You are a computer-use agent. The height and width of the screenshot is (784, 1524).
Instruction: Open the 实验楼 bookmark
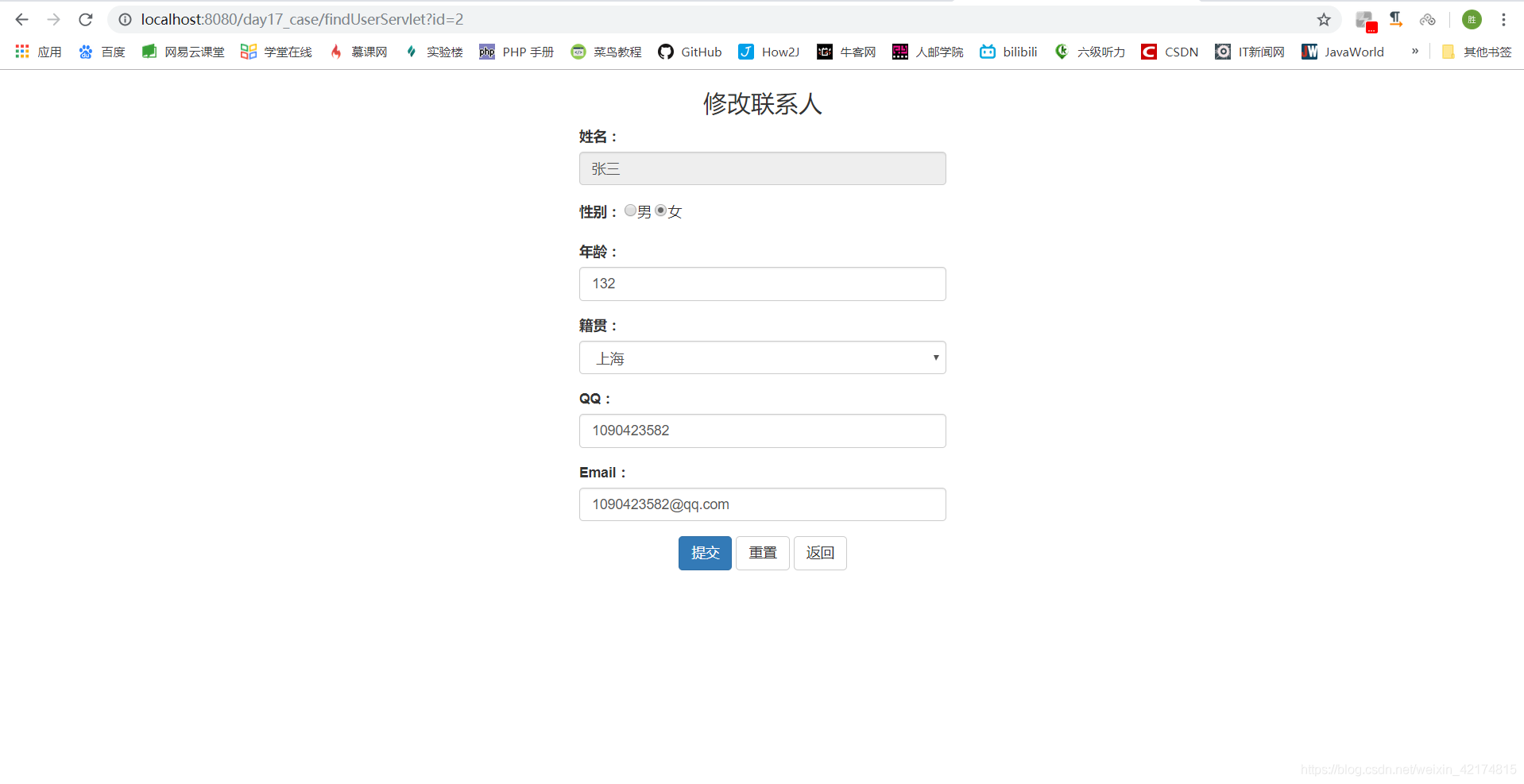434,52
